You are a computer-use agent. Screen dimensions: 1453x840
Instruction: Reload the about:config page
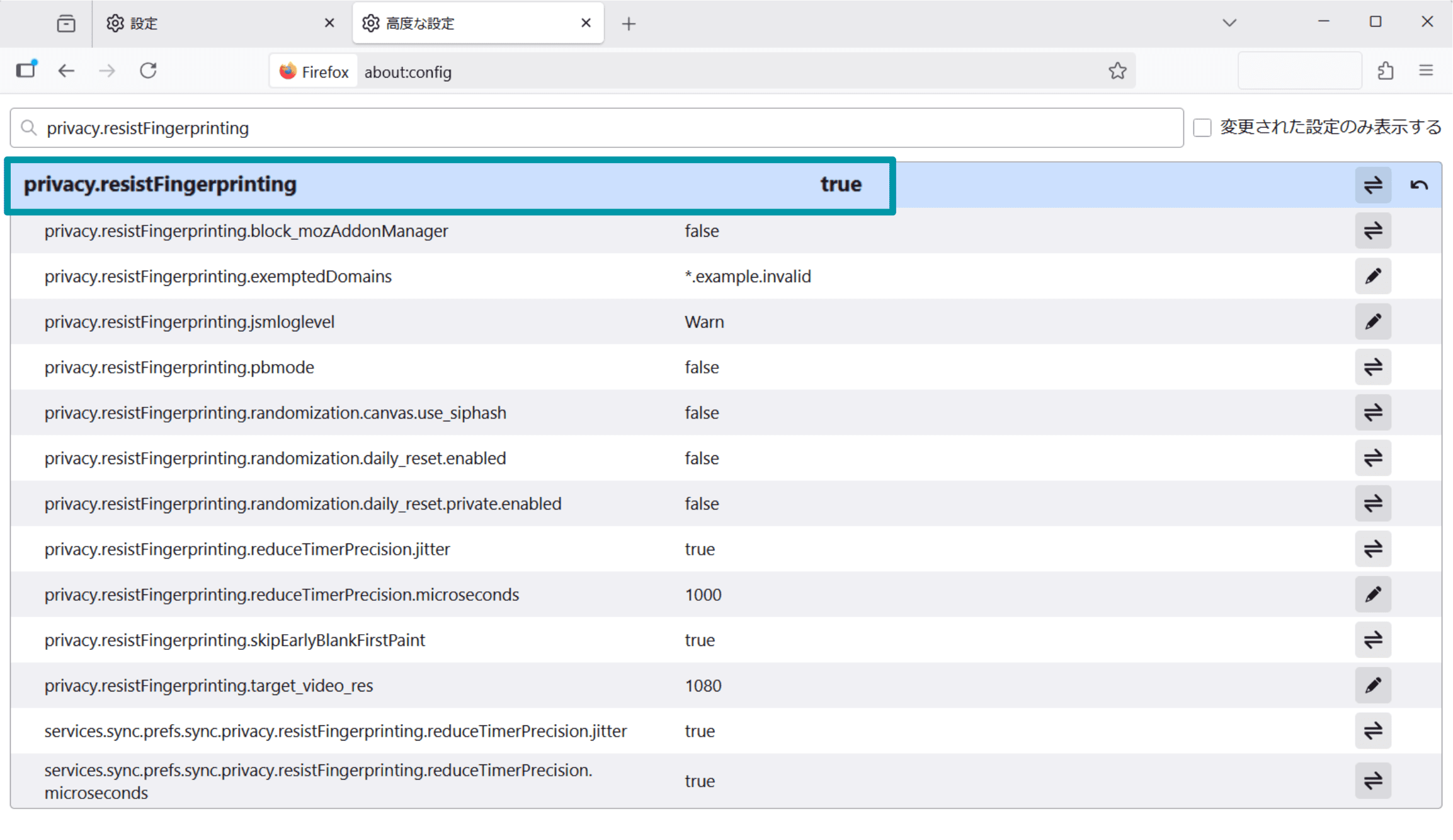pyautogui.click(x=149, y=71)
